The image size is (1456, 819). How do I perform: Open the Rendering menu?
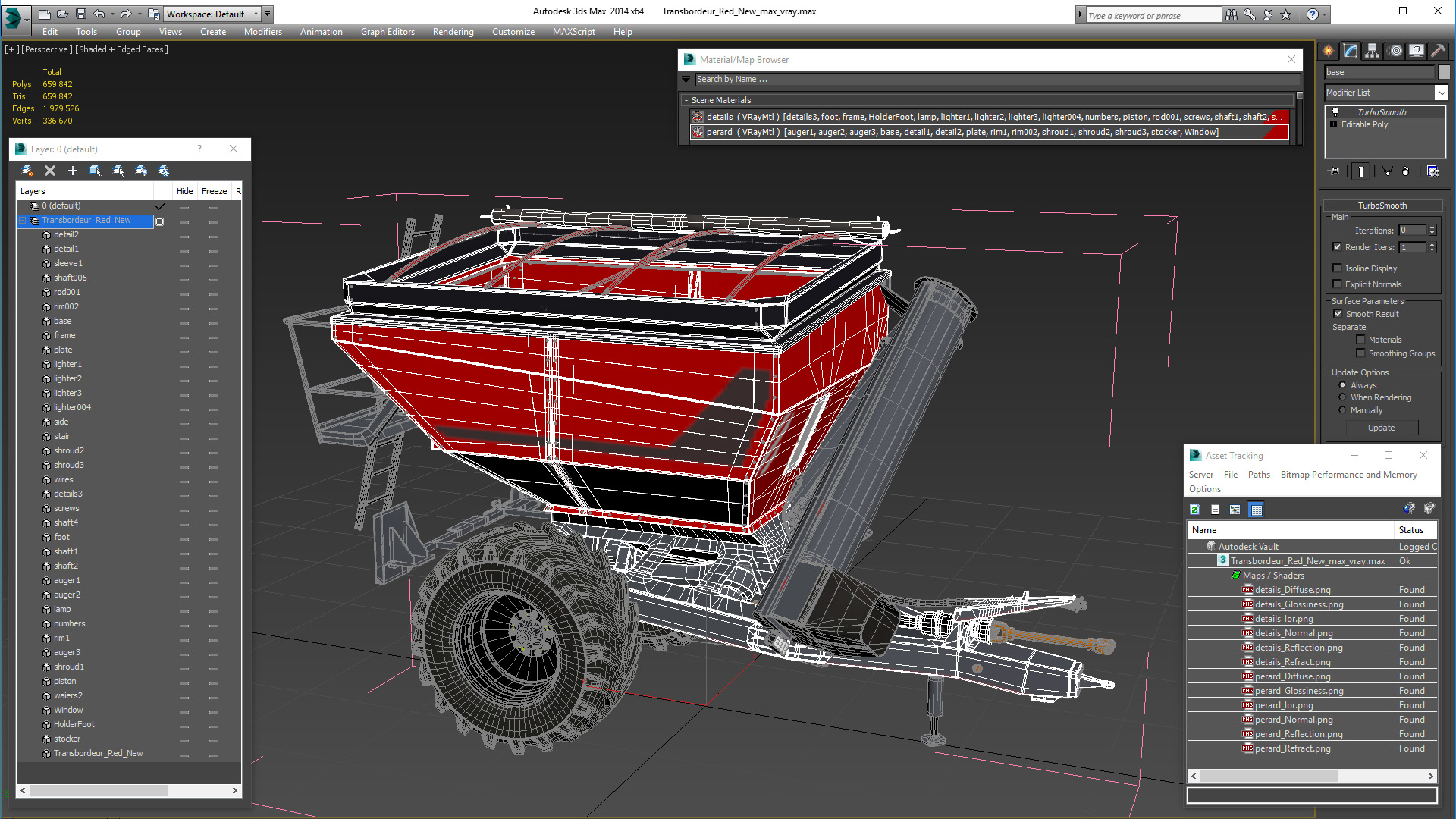click(453, 32)
